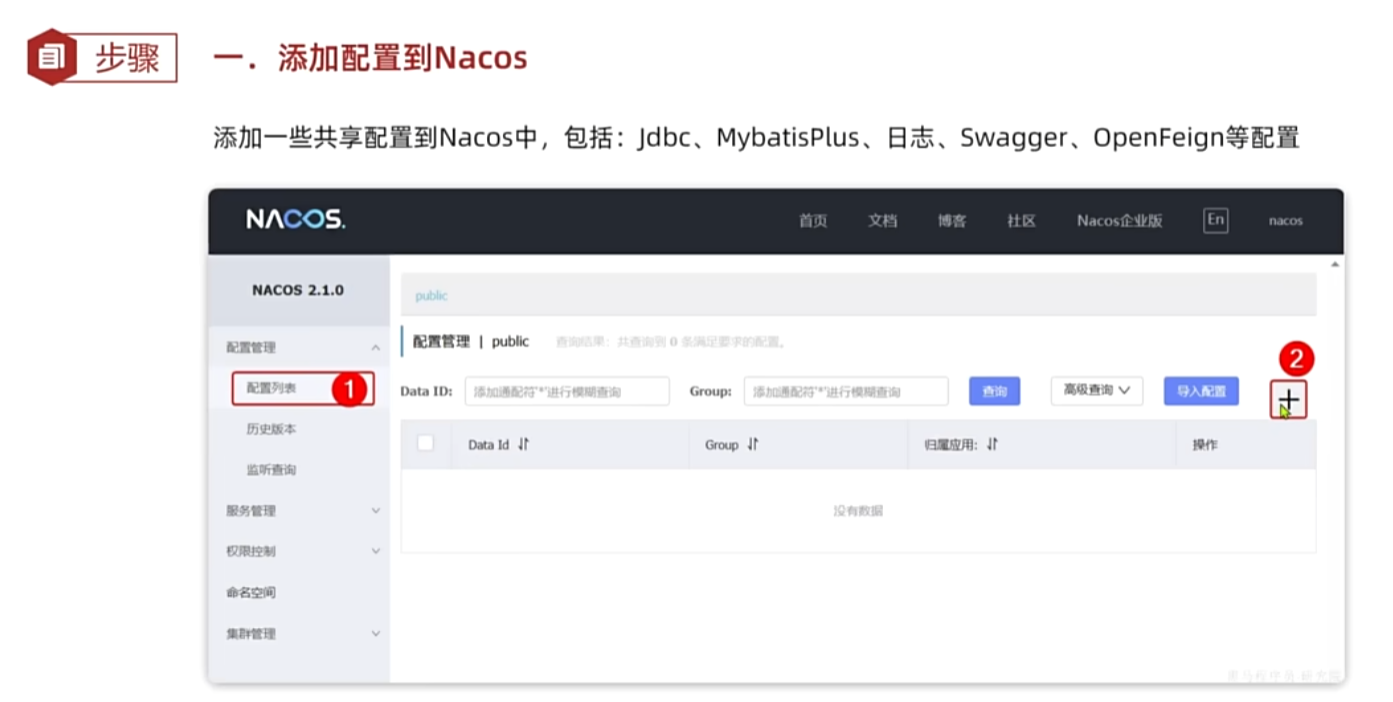Tick the select-all checkbox in table header
This screenshot has height=702, width=1393.
425,443
